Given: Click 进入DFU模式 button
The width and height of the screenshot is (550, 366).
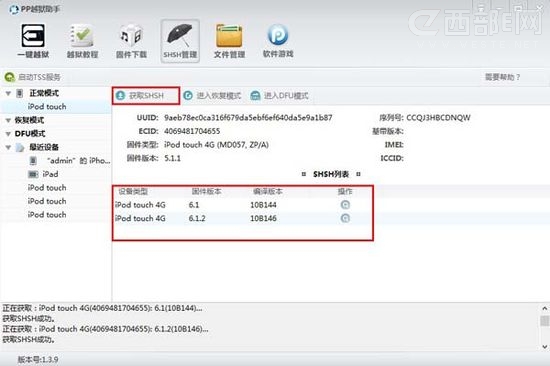Looking at the screenshot, I should [x=279, y=96].
